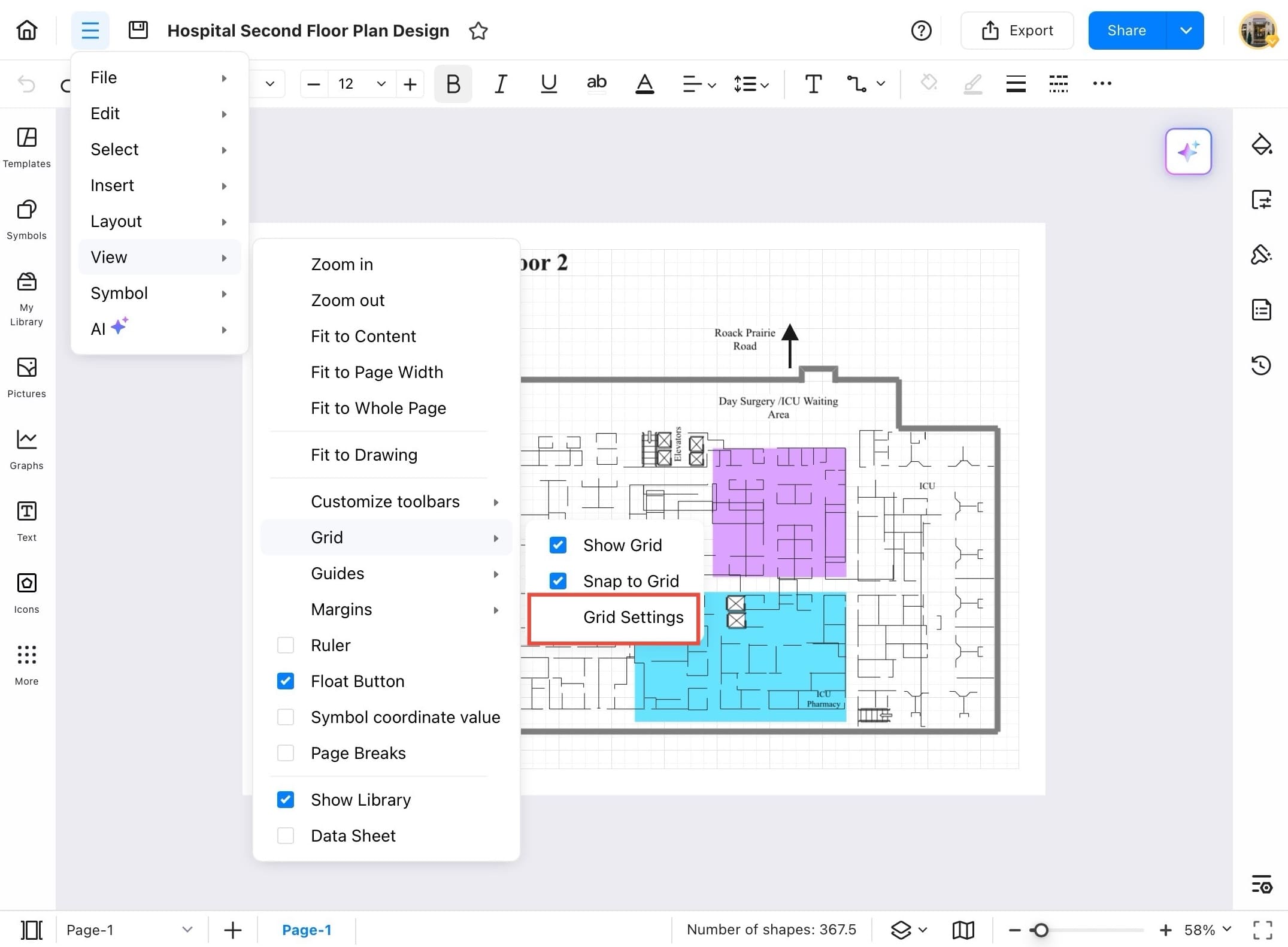Viewport: 1288px width, 947px height.
Task: Enable the Ruler checkbox in the View menu
Action: point(286,645)
